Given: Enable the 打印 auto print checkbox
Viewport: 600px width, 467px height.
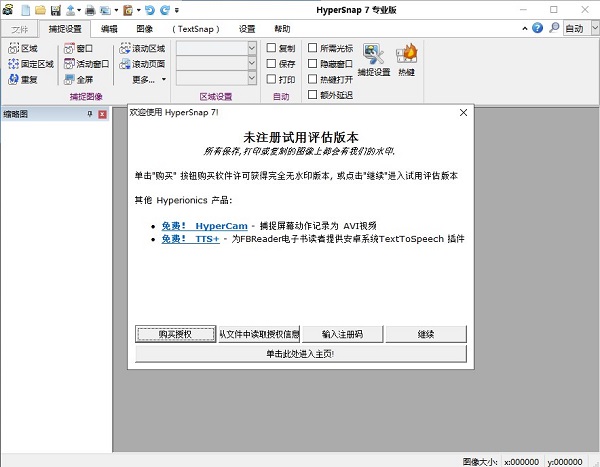Looking at the screenshot, I should (271, 79).
